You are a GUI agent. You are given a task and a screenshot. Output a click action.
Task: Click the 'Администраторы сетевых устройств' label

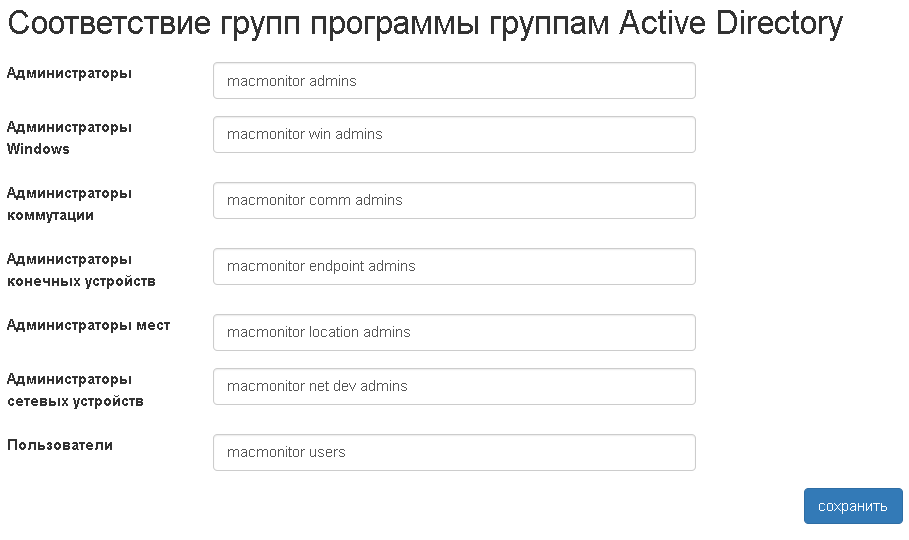pyautogui.click(x=75, y=390)
